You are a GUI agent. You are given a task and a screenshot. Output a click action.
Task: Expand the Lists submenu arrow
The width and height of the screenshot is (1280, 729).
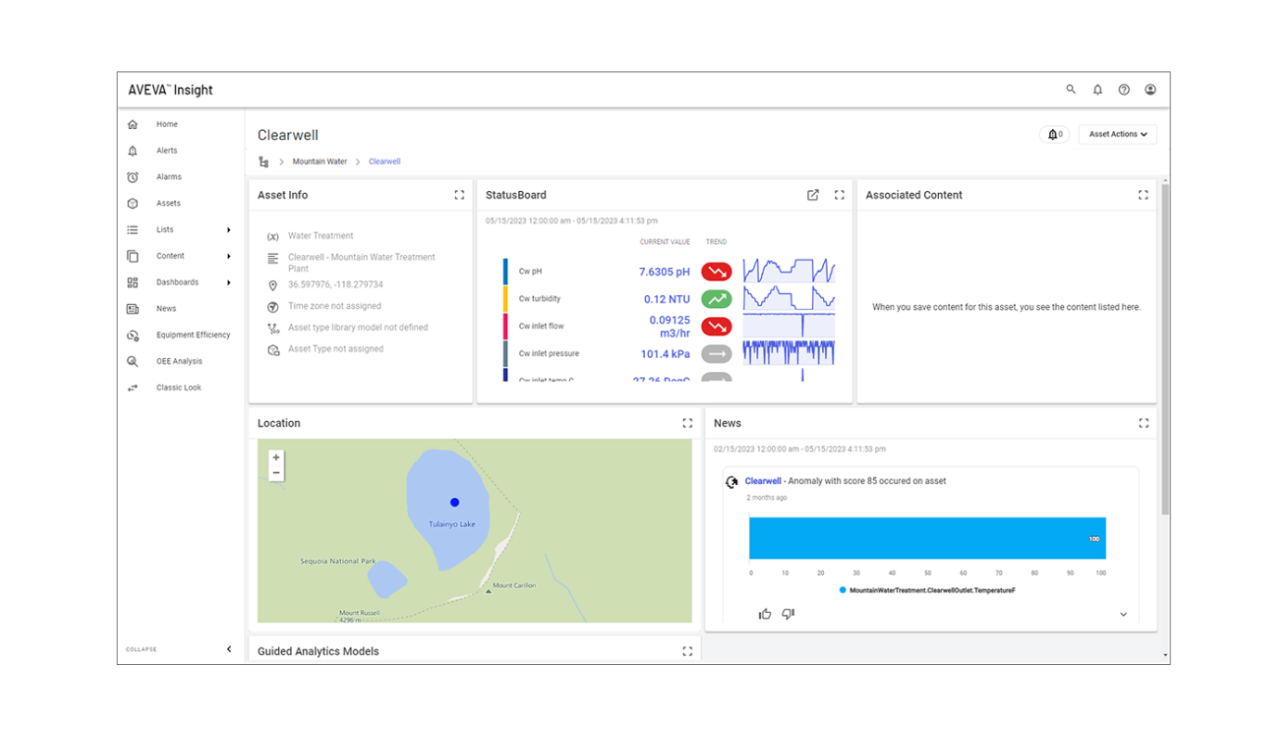pos(228,230)
